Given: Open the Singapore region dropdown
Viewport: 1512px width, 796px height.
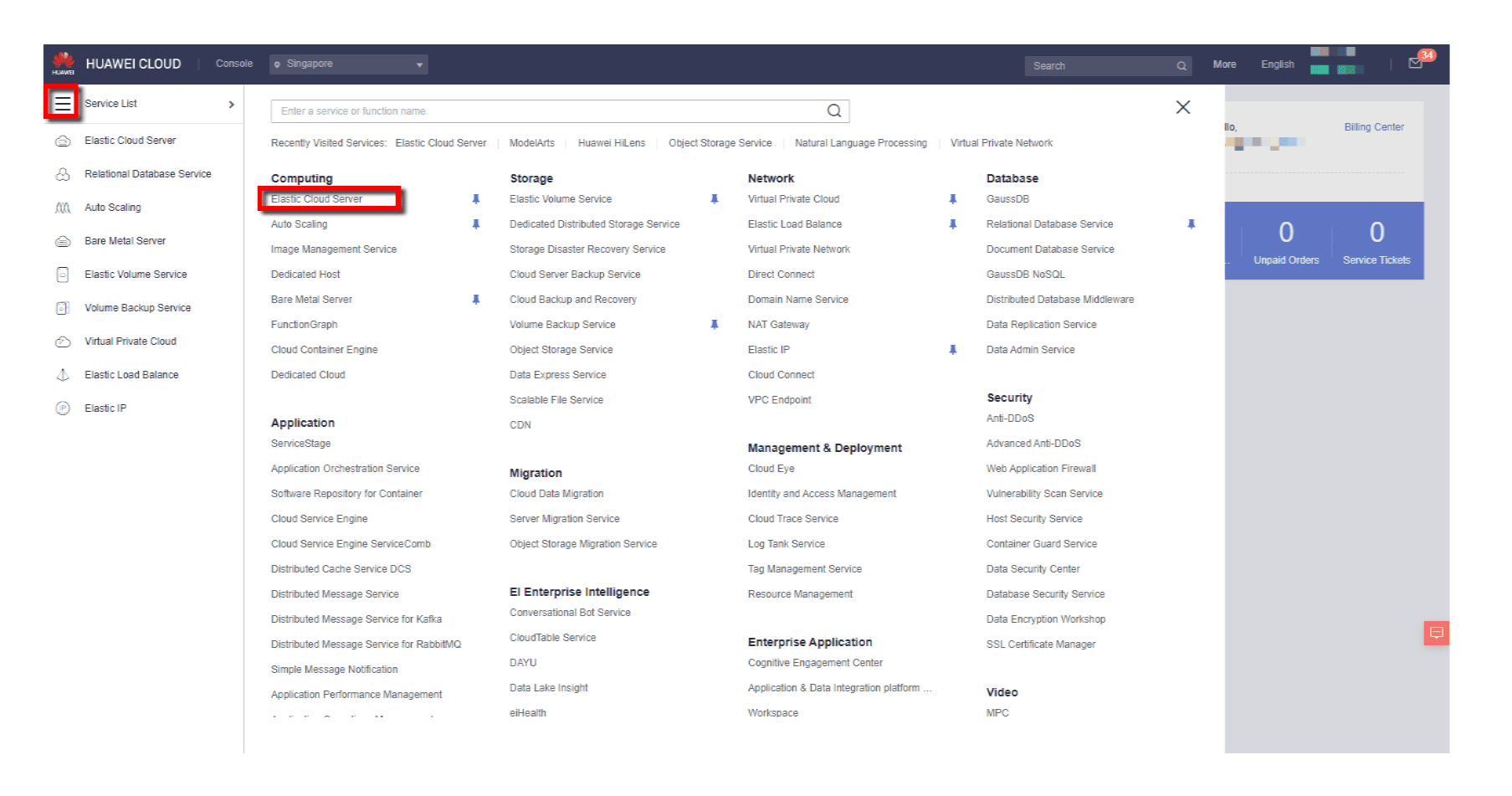Looking at the screenshot, I should pyautogui.click(x=349, y=64).
